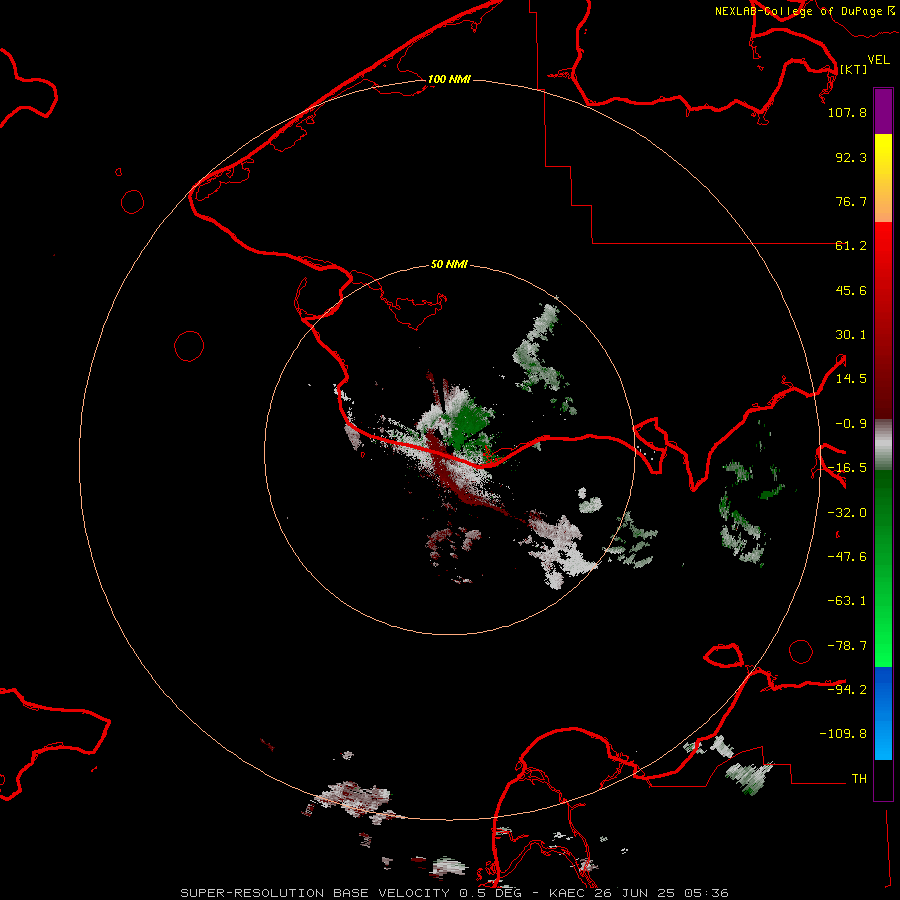Pick the gray near-zero color bar segment

tap(883, 445)
